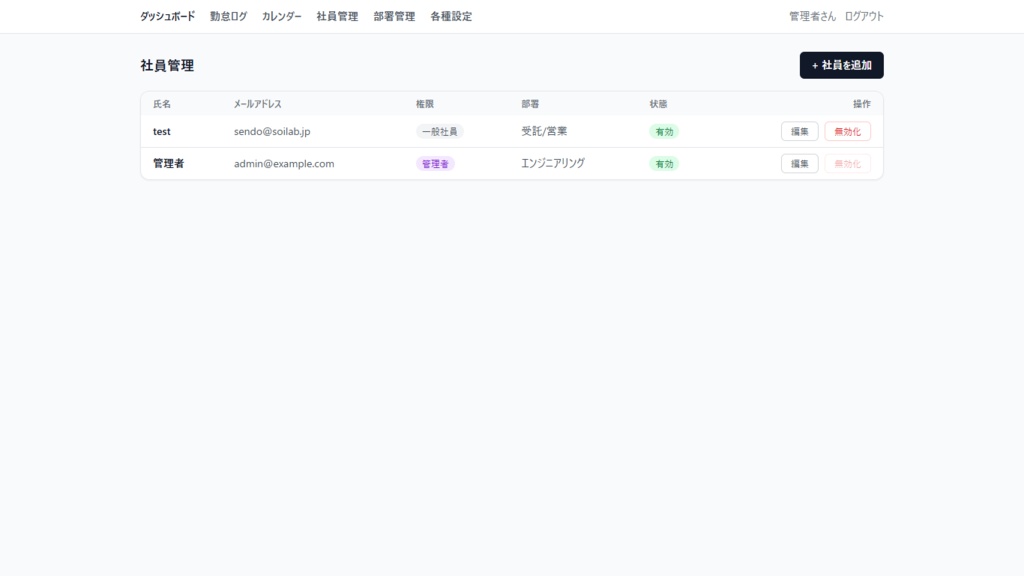Click the 部署 column header
The height and width of the screenshot is (576, 1024).
coord(530,104)
